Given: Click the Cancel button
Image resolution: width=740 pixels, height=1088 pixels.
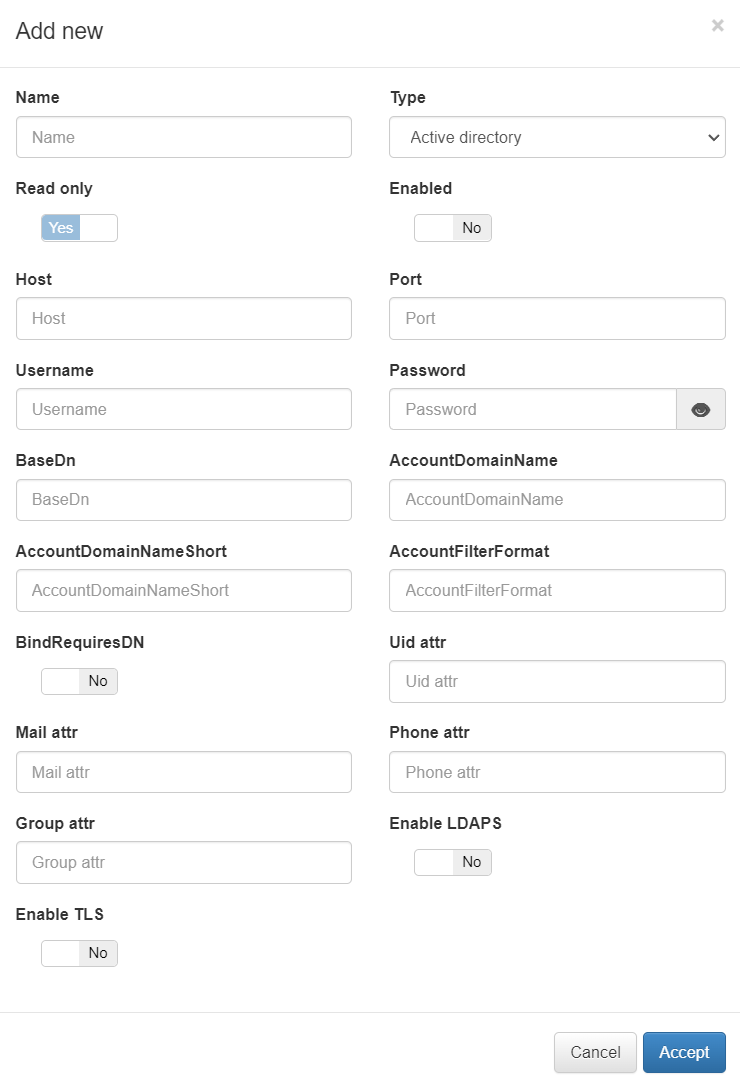Looking at the screenshot, I should point(595,1053).
